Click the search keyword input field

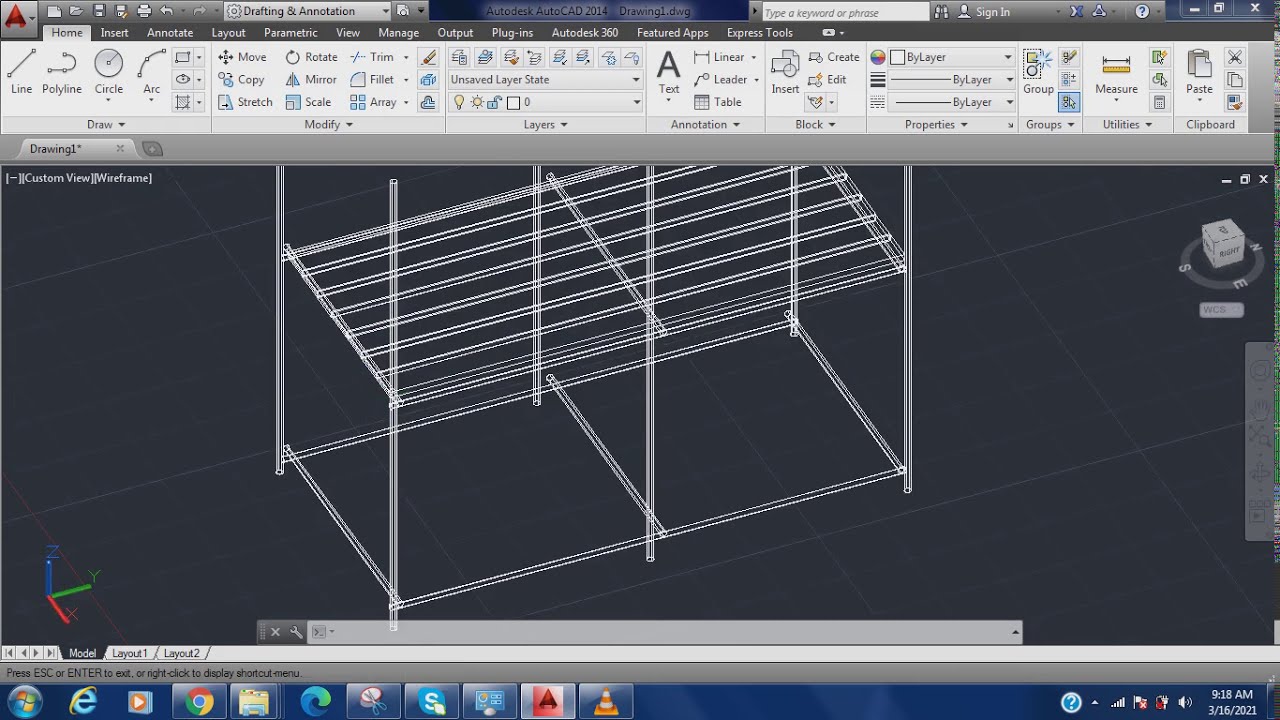point(845,12)
